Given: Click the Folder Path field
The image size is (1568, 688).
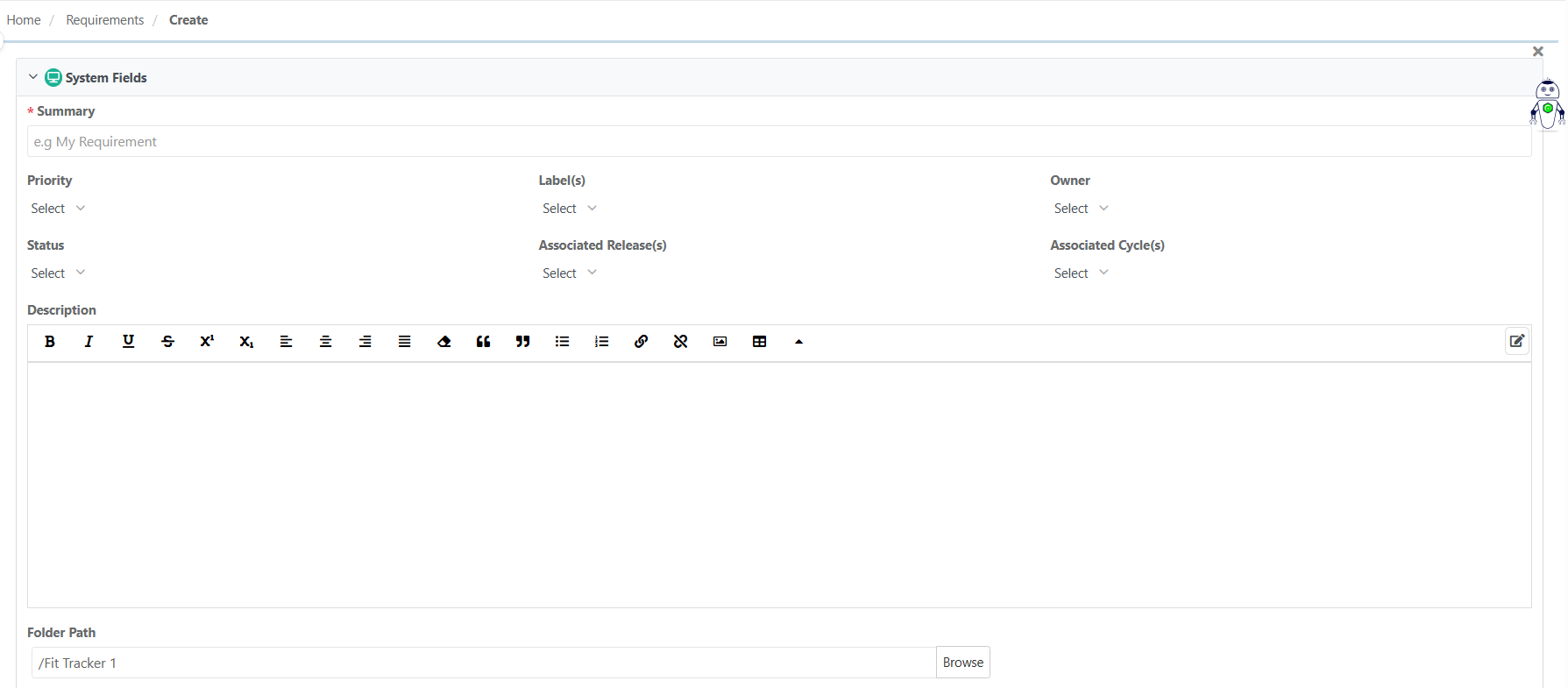Looking at the screenshot, I should coord(484,663).
